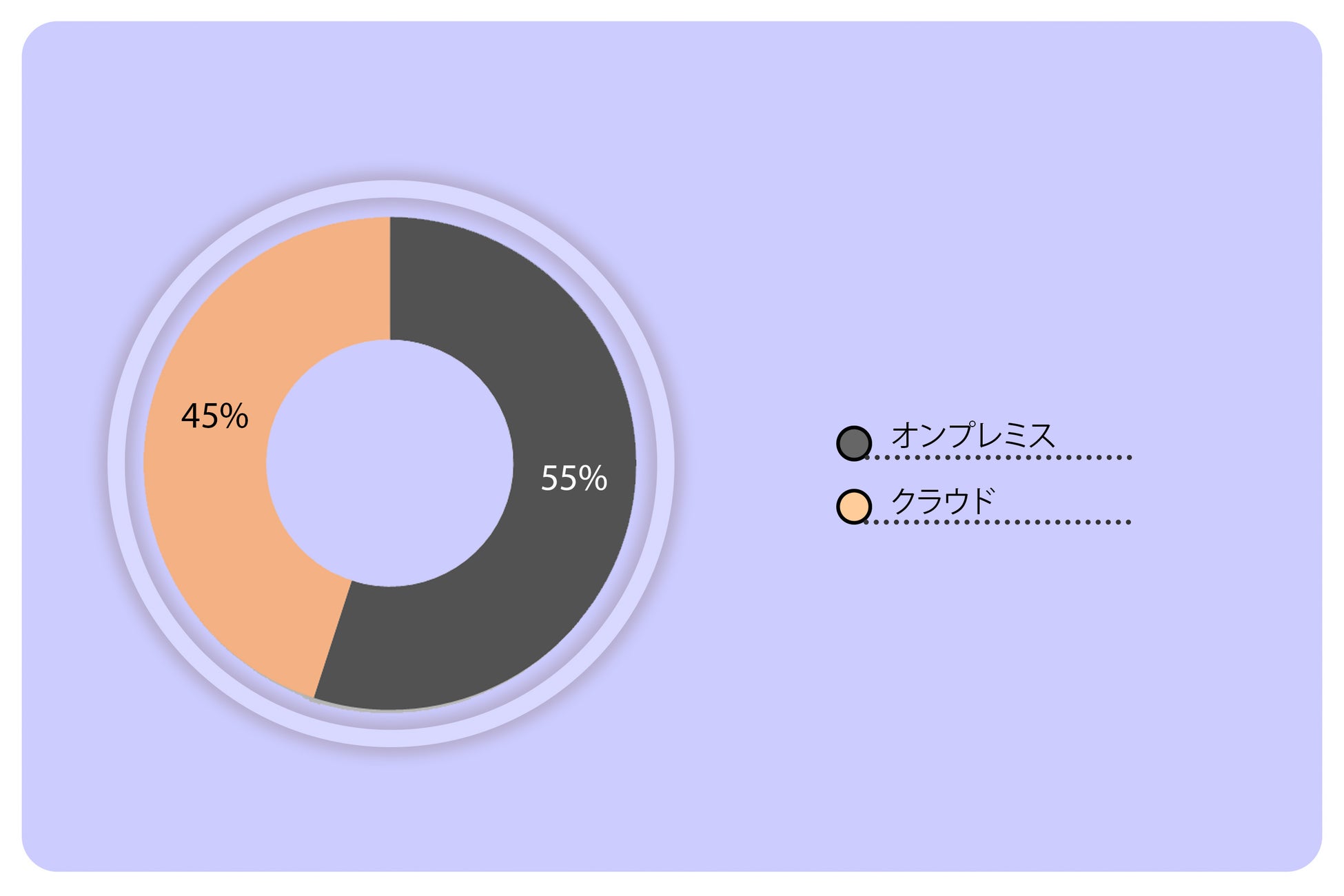Click the percent sign in 45%
The width and height of the screenshot is (1344, 896).
pos(234,416)
